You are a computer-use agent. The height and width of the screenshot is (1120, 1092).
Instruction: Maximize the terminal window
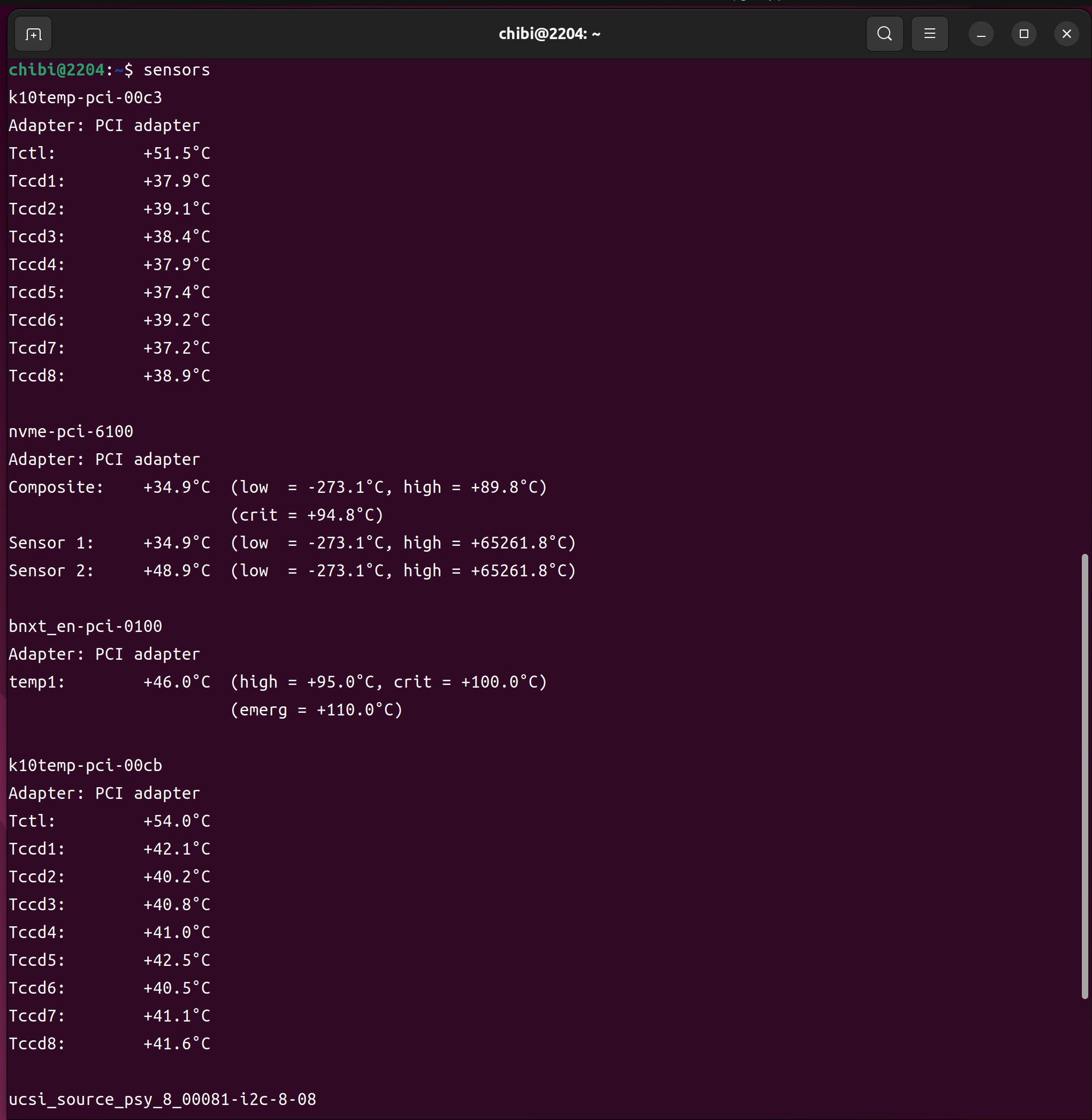point(1023,34)
